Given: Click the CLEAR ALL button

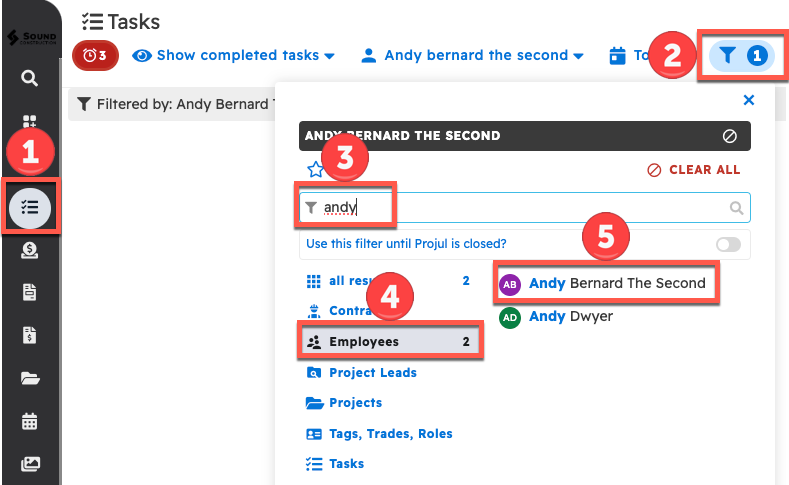Looking at the screenshot, I should point(694,170).
